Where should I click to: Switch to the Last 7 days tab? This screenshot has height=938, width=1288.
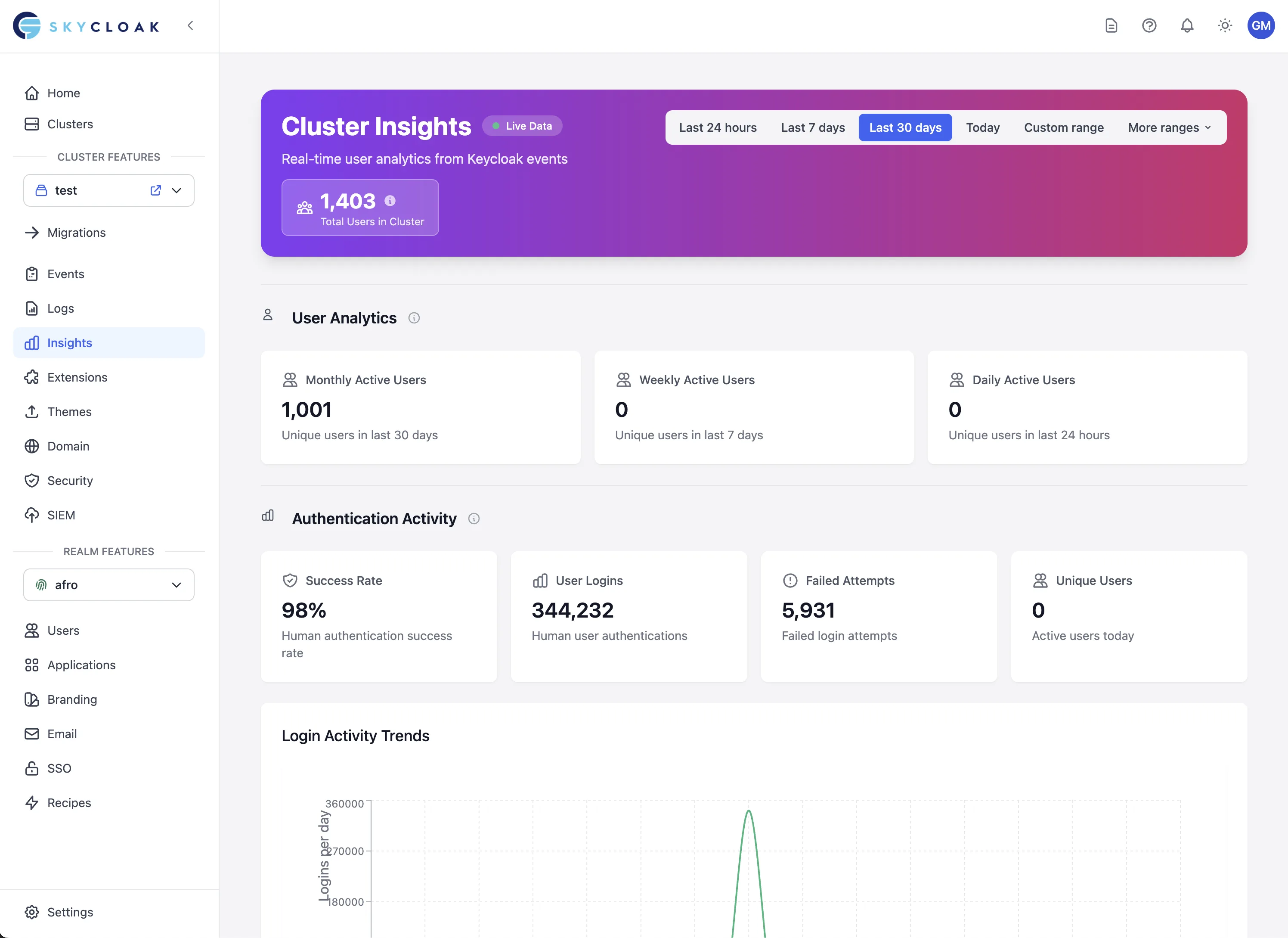pos(813,127)
